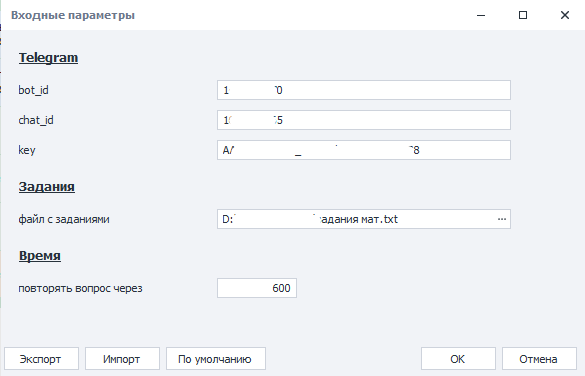Reset values with По умолчанию button
Screen dimensions: 585x376
(x=216, y=359)
